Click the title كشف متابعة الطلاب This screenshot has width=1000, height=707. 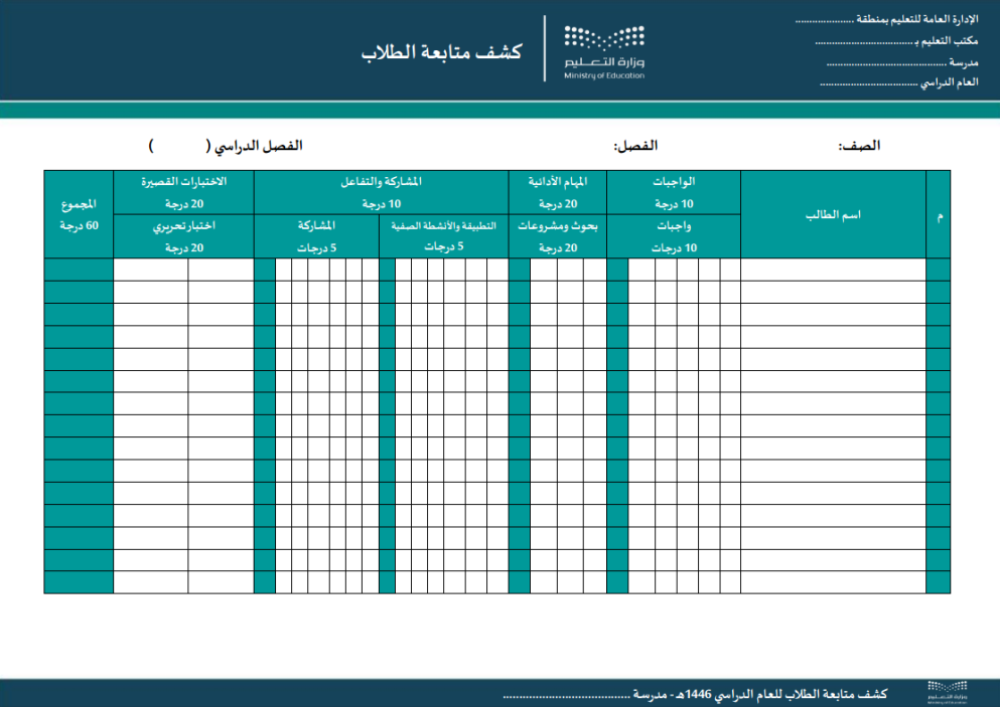pyautogui.click(x=441, y=53)
